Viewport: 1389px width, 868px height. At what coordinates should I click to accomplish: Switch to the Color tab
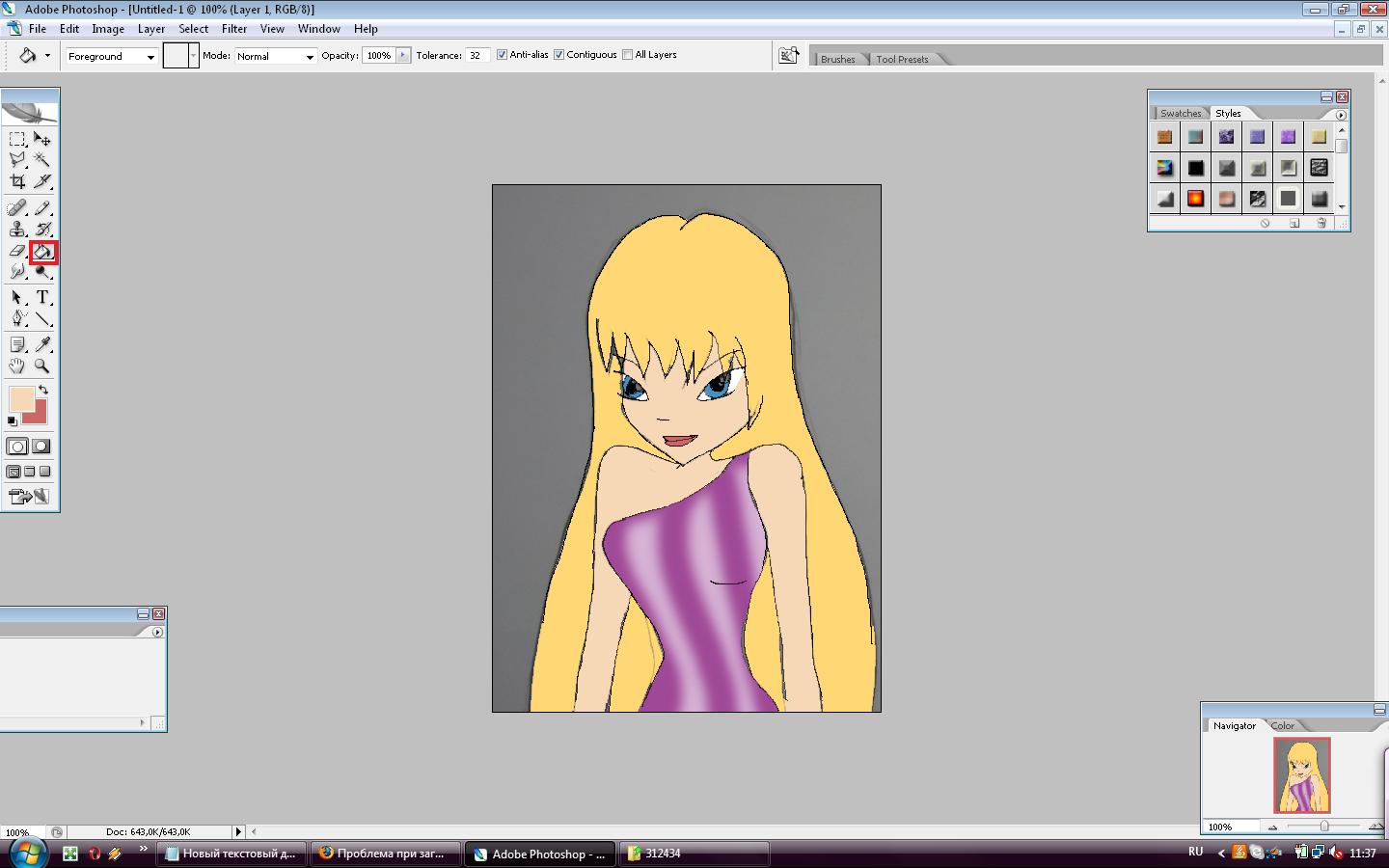[1283, 726]
